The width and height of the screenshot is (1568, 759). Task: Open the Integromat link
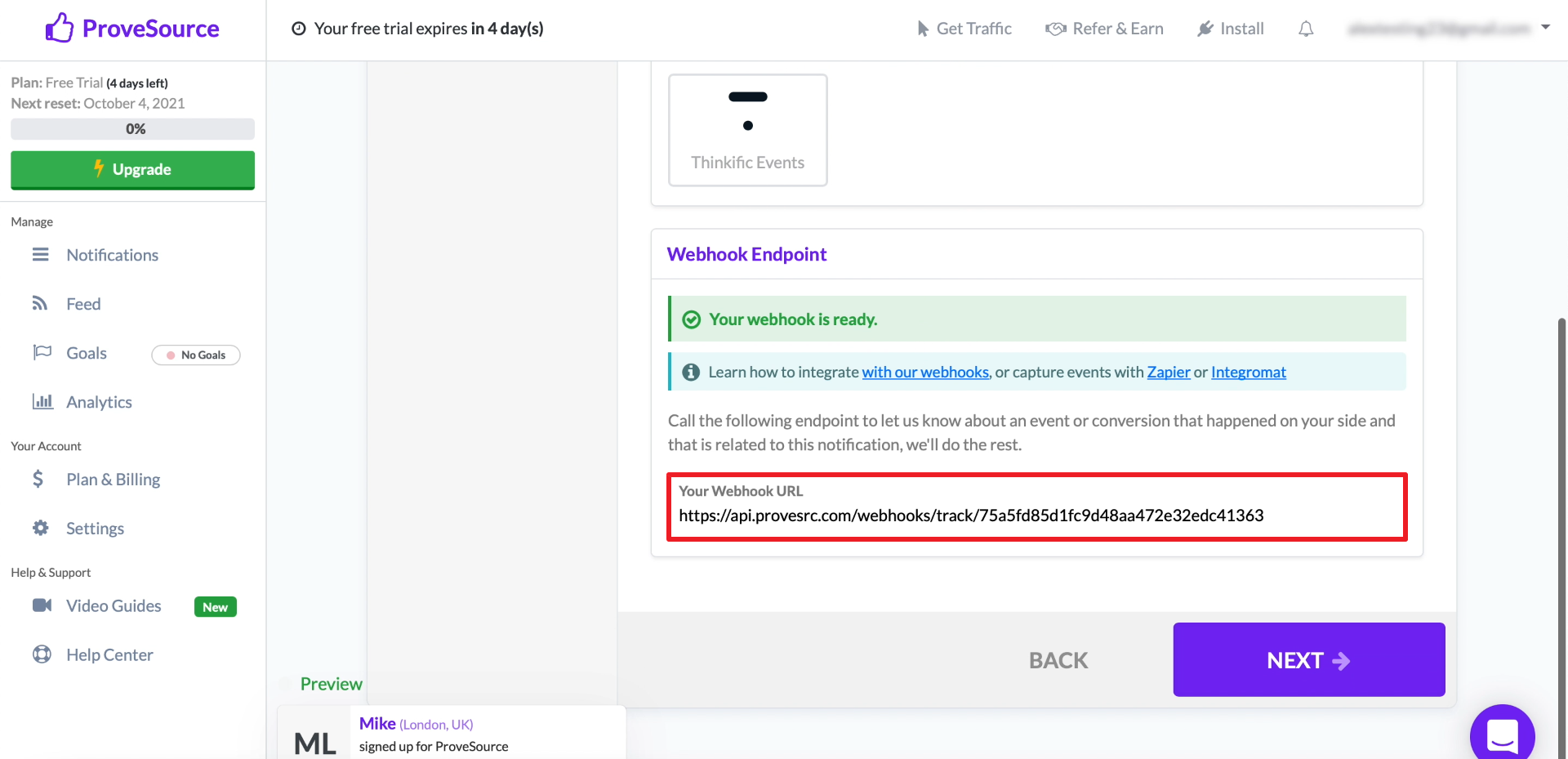pos(1249,372)
